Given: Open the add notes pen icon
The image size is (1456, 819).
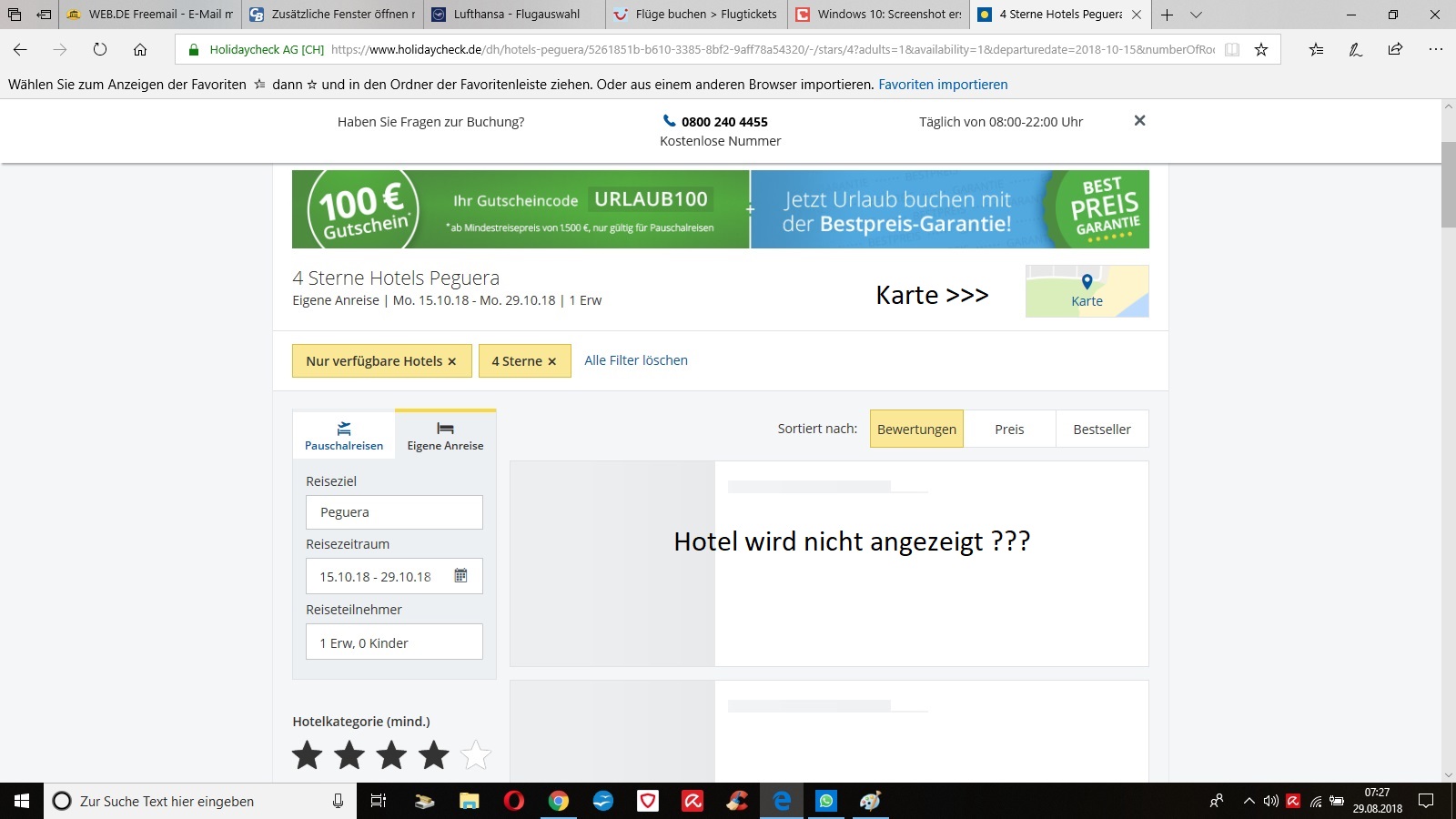Looking at the screenshot, I should (x=1356, y=49).
